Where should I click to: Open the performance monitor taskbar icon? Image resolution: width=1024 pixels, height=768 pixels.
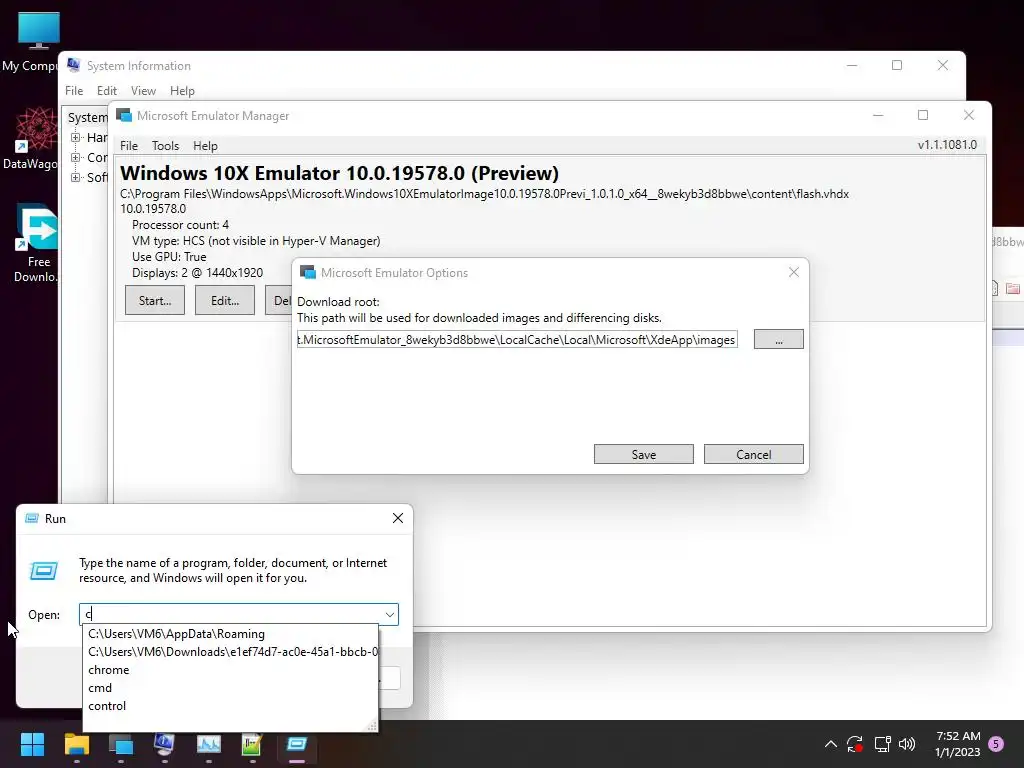coord(209,744)
